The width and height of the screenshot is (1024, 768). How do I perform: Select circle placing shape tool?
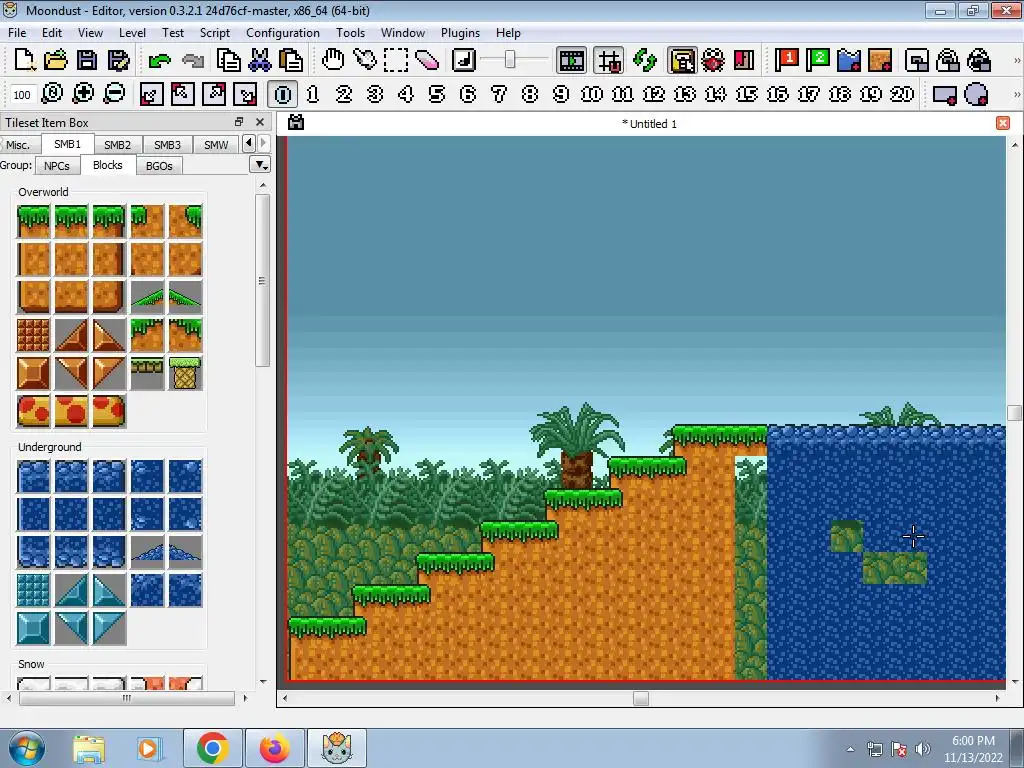[976, 95]
